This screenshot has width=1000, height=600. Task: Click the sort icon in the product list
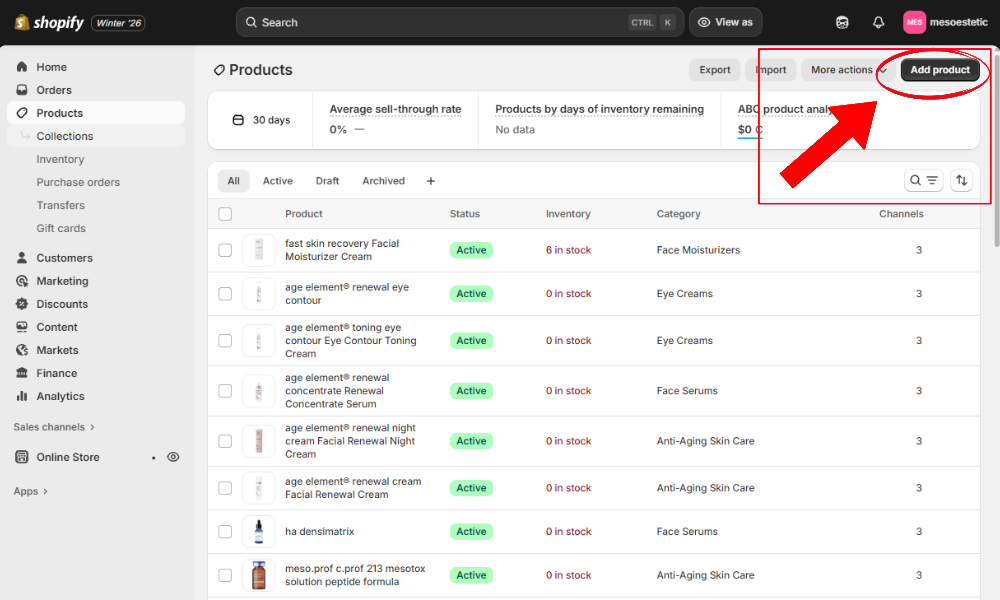[x=961, y=180]
